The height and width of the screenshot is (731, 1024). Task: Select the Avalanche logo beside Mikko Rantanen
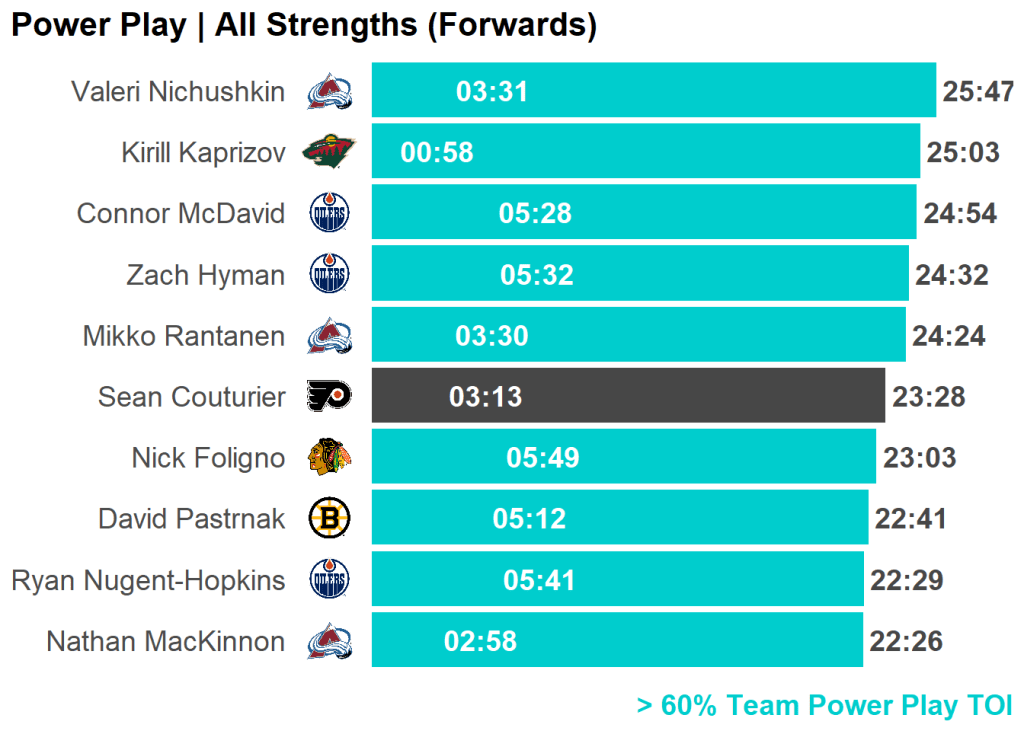point(329,336)
